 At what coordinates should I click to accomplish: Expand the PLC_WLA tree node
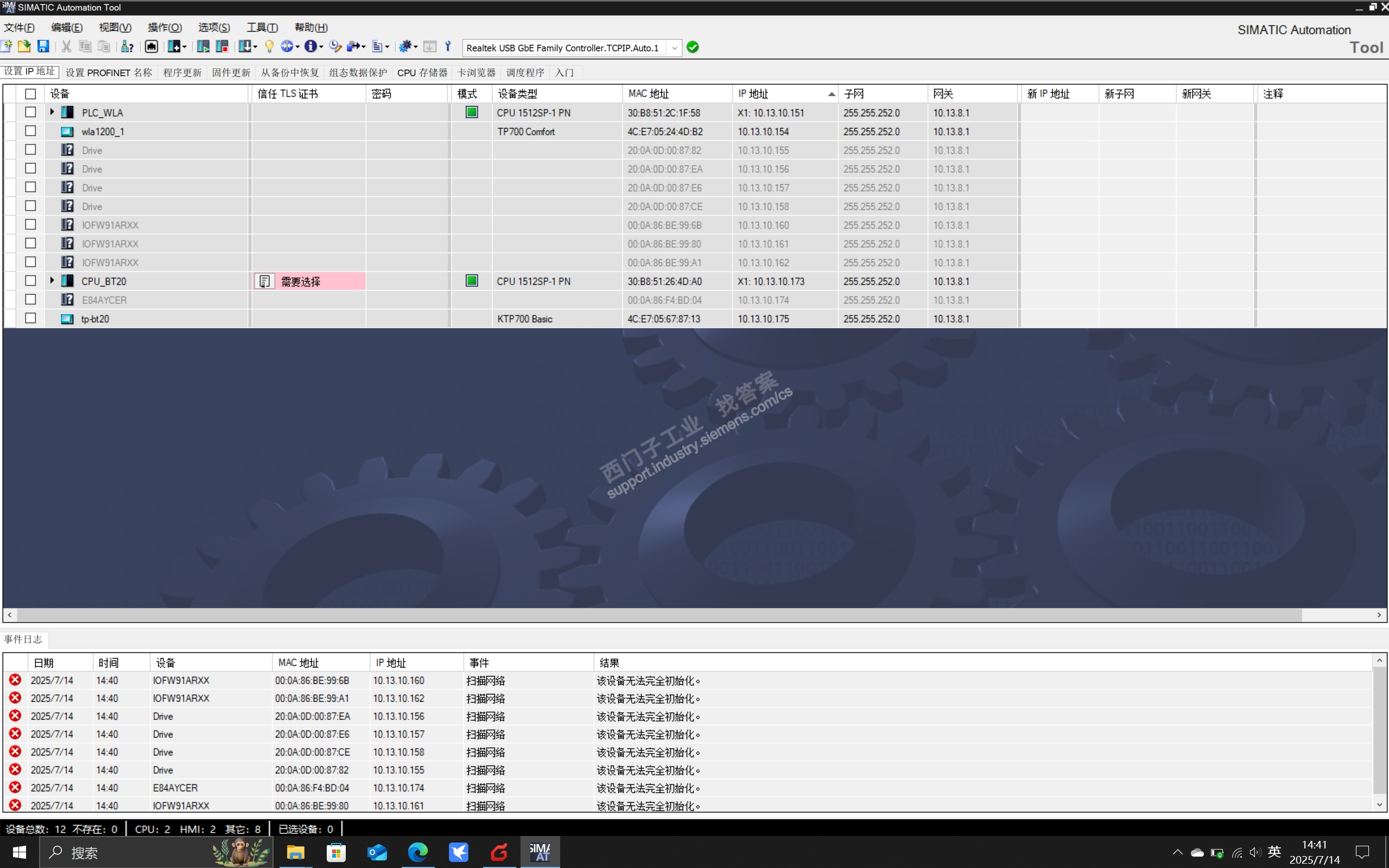point(52,112)
